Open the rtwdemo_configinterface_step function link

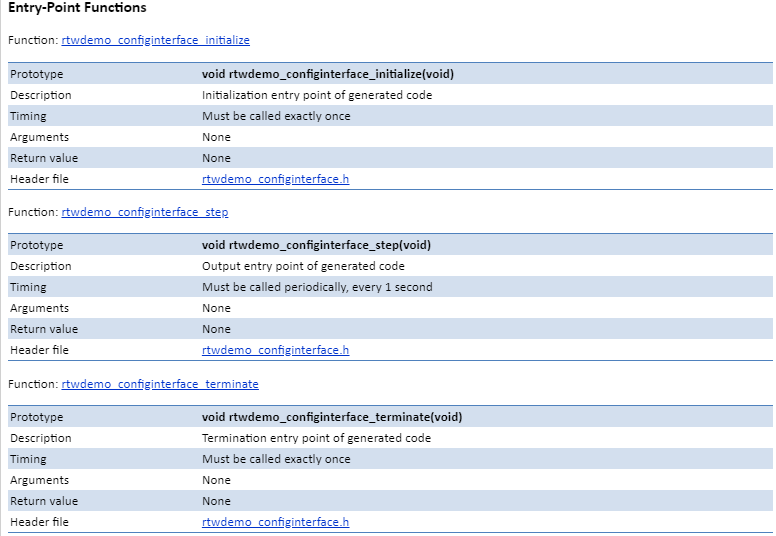click(x=145, y=212)
